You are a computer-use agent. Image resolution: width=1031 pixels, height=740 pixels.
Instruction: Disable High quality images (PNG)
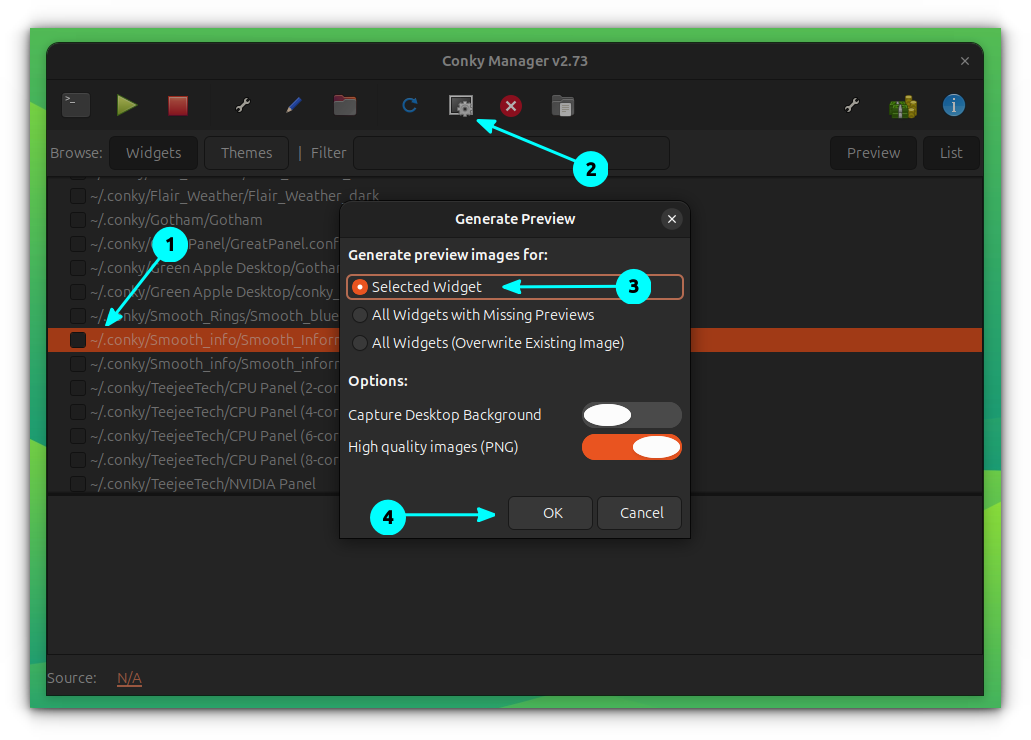(x=631, y=446)
